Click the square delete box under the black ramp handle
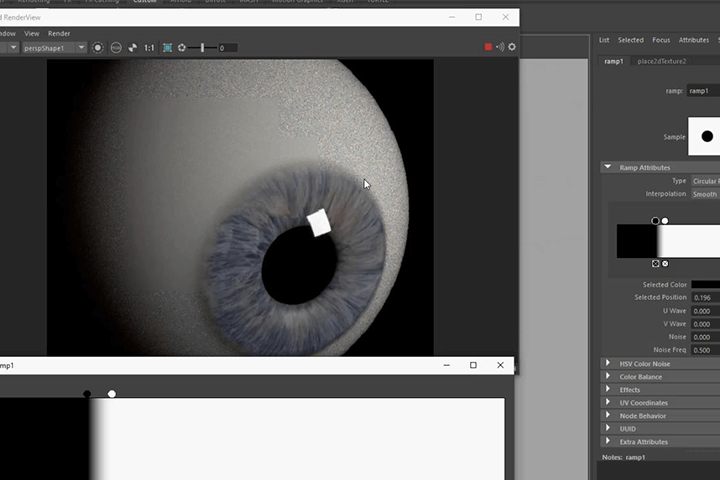Image resolution: width=720 pixels, height=480 pixels. tap(656, 264)
